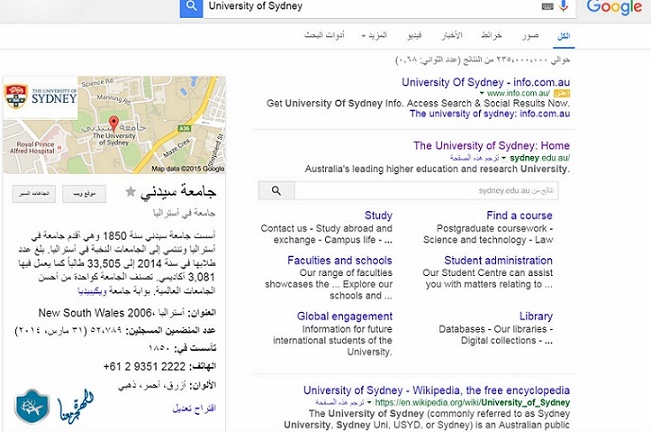Screen dimensions: 651x432
Task: Open the Study sitelink
Action: [x=378, y=215]
